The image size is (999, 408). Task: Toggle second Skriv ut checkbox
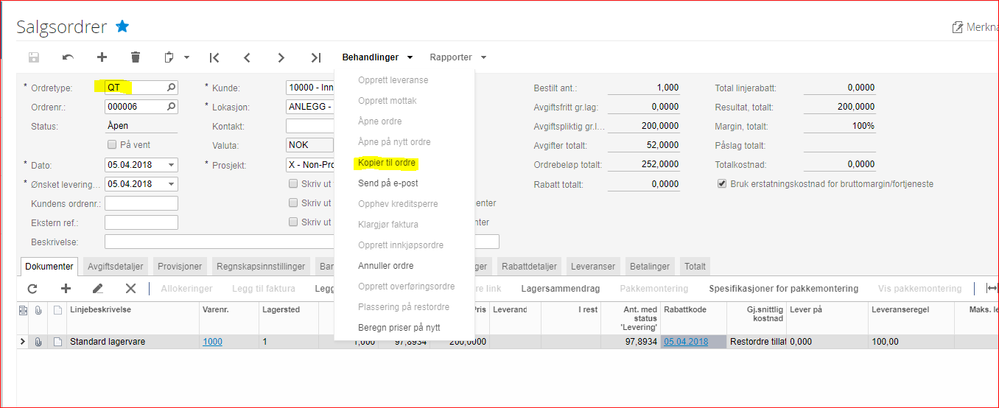click(293, 203)
